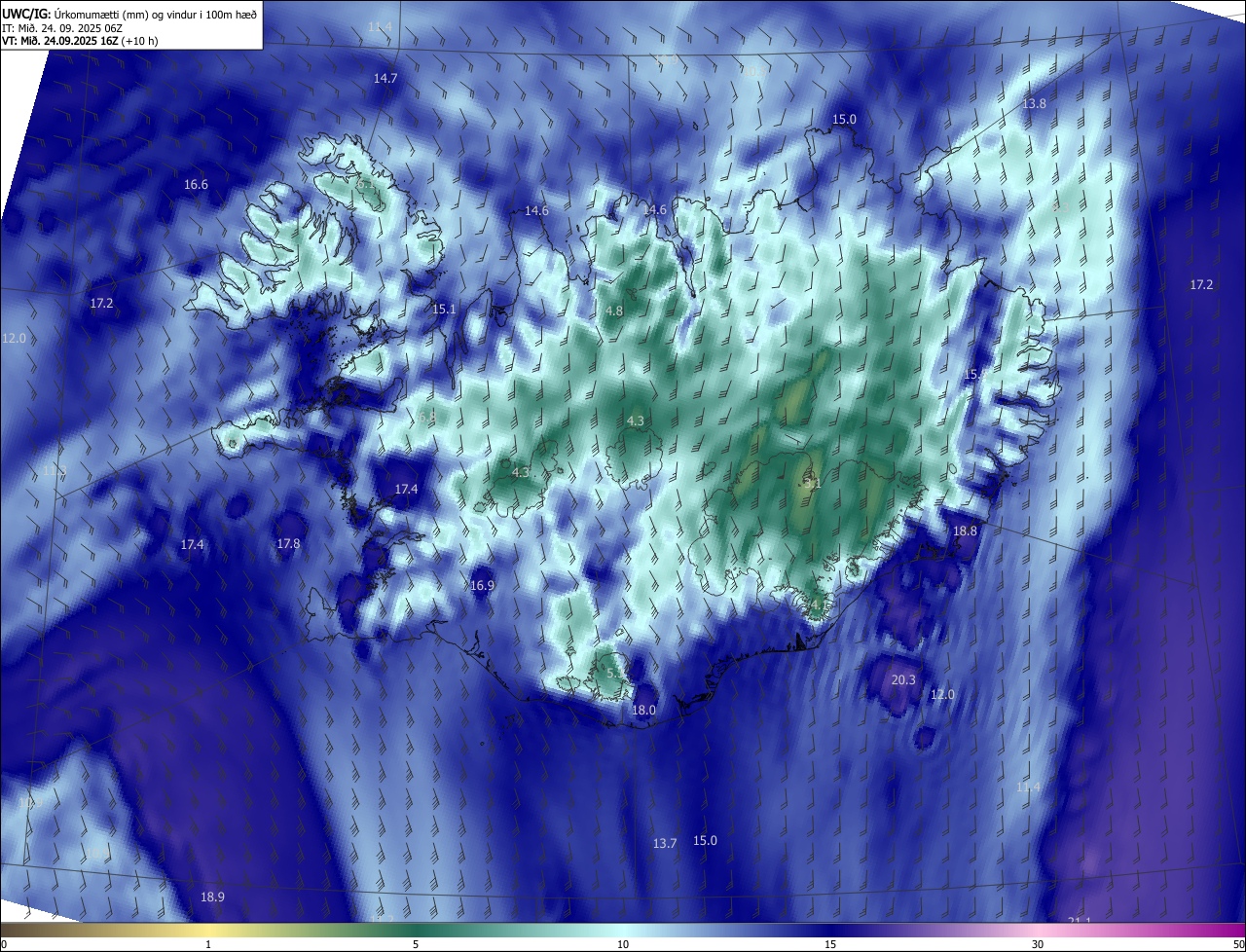Viewport: 1246px width, 952px height.
Task: Click the map value 15.1
Action: tap(444, 309)
